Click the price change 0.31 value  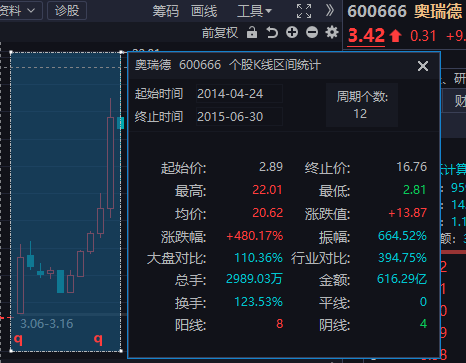(x=423, y=36)
